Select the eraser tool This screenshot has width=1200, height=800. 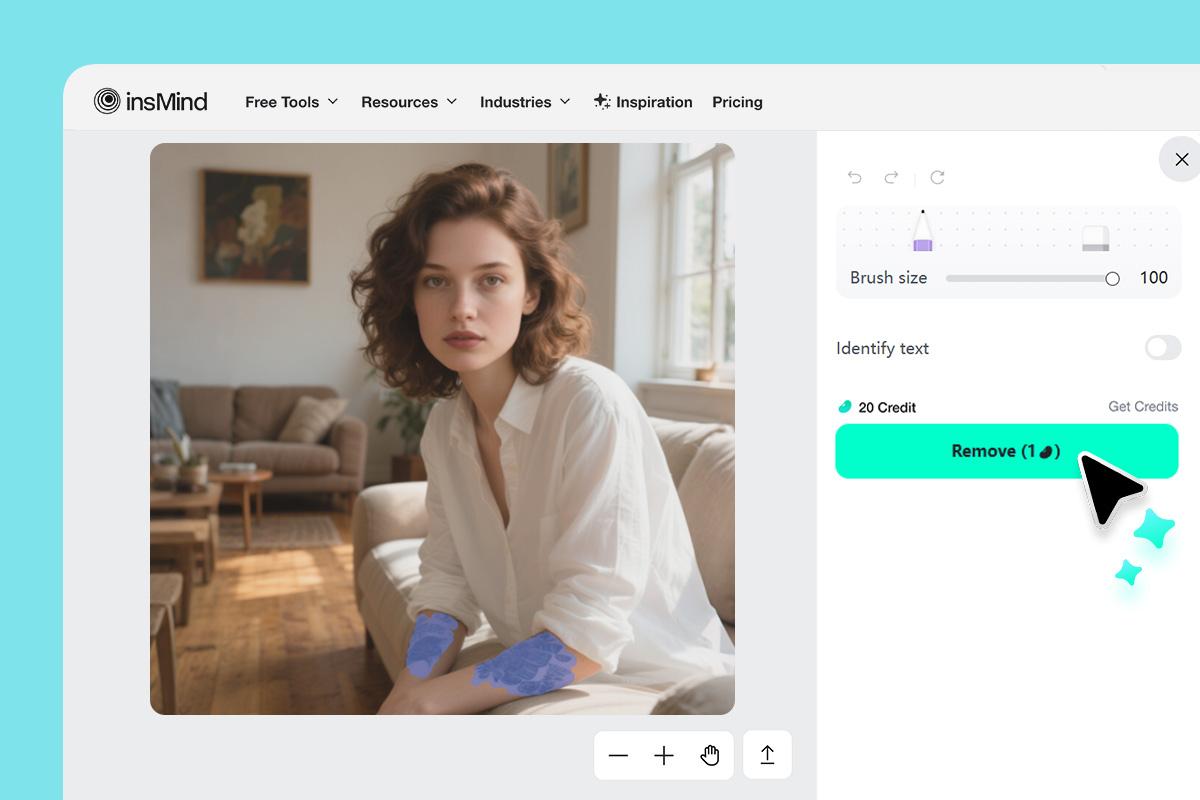[1096, 238]
